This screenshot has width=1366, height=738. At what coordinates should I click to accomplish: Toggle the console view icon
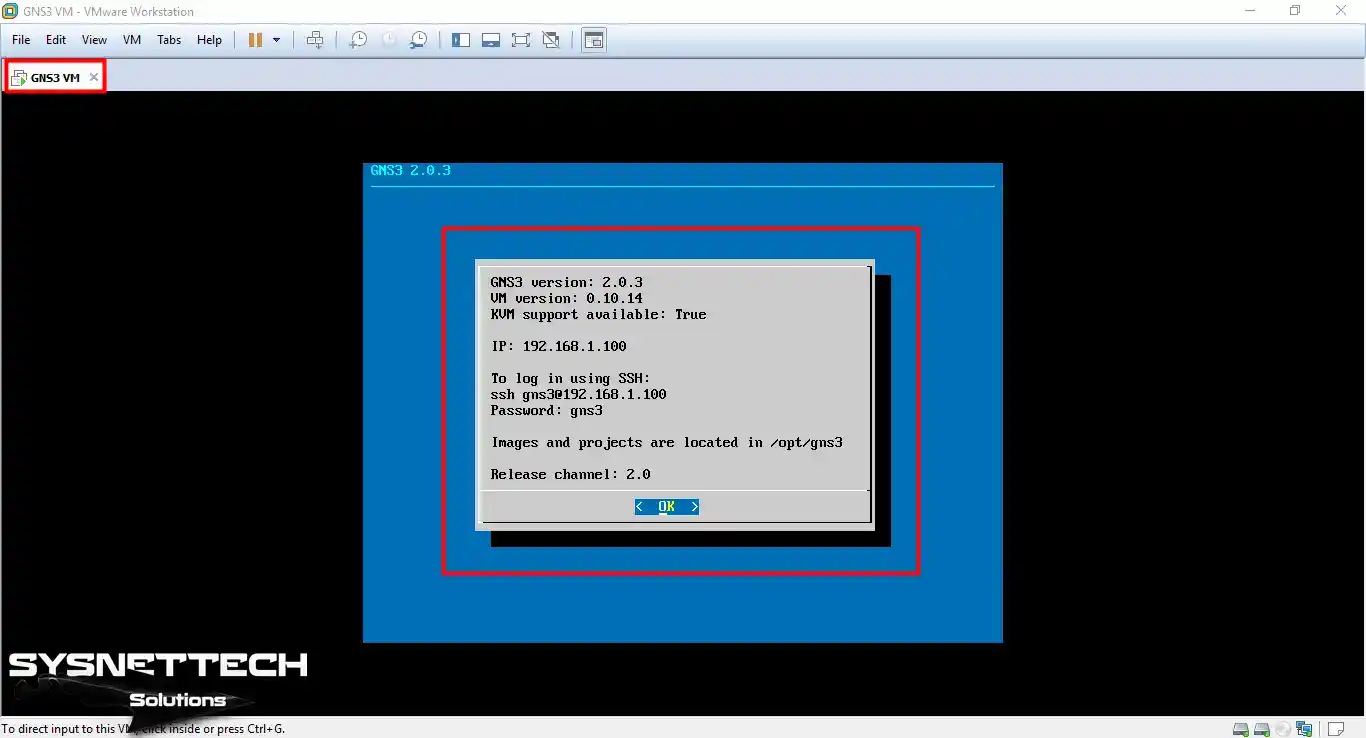click(594, 40)
